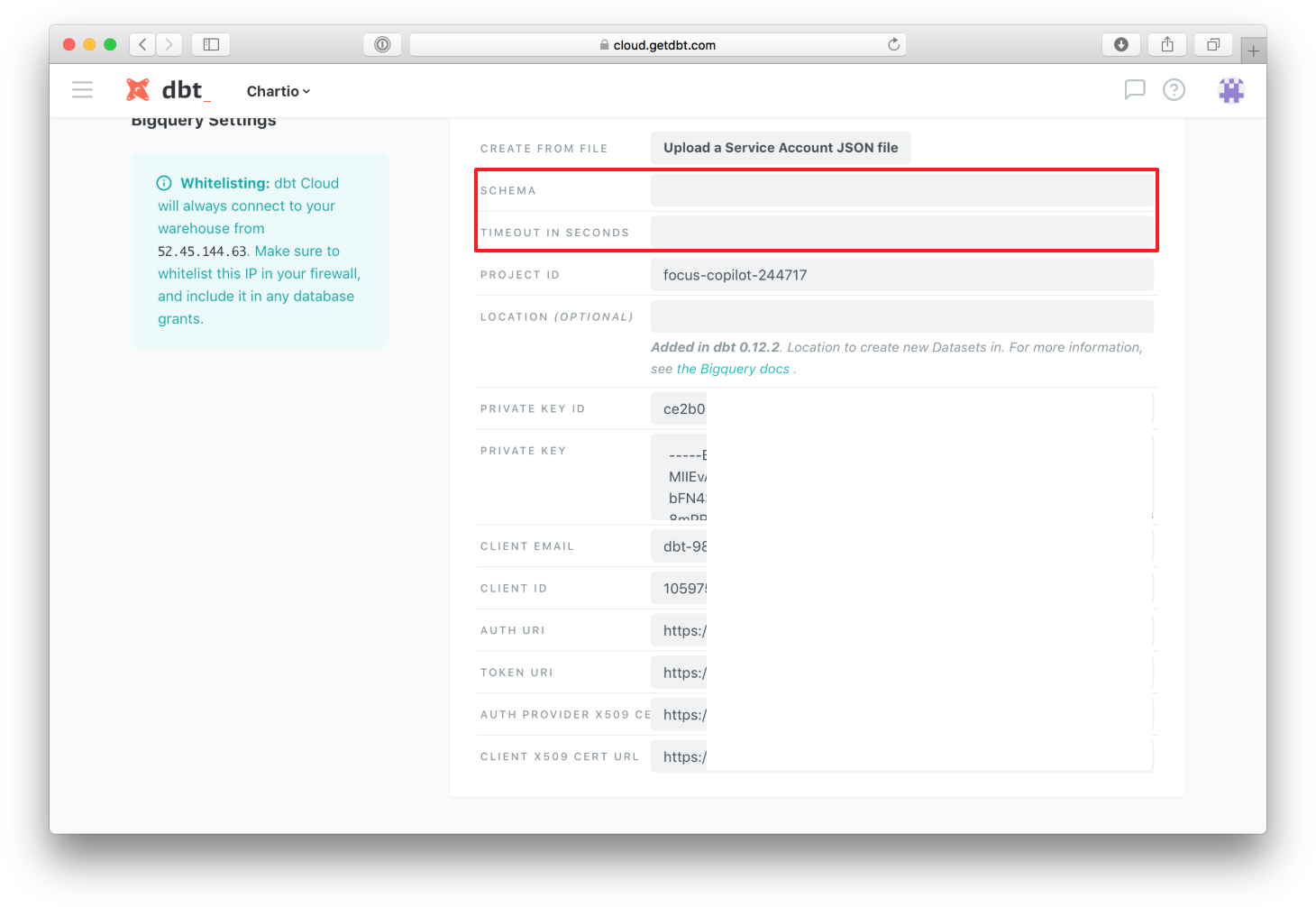Click Upload a Service Account JSON file
The image size is (1316, 907).
(x=781, y=148)
